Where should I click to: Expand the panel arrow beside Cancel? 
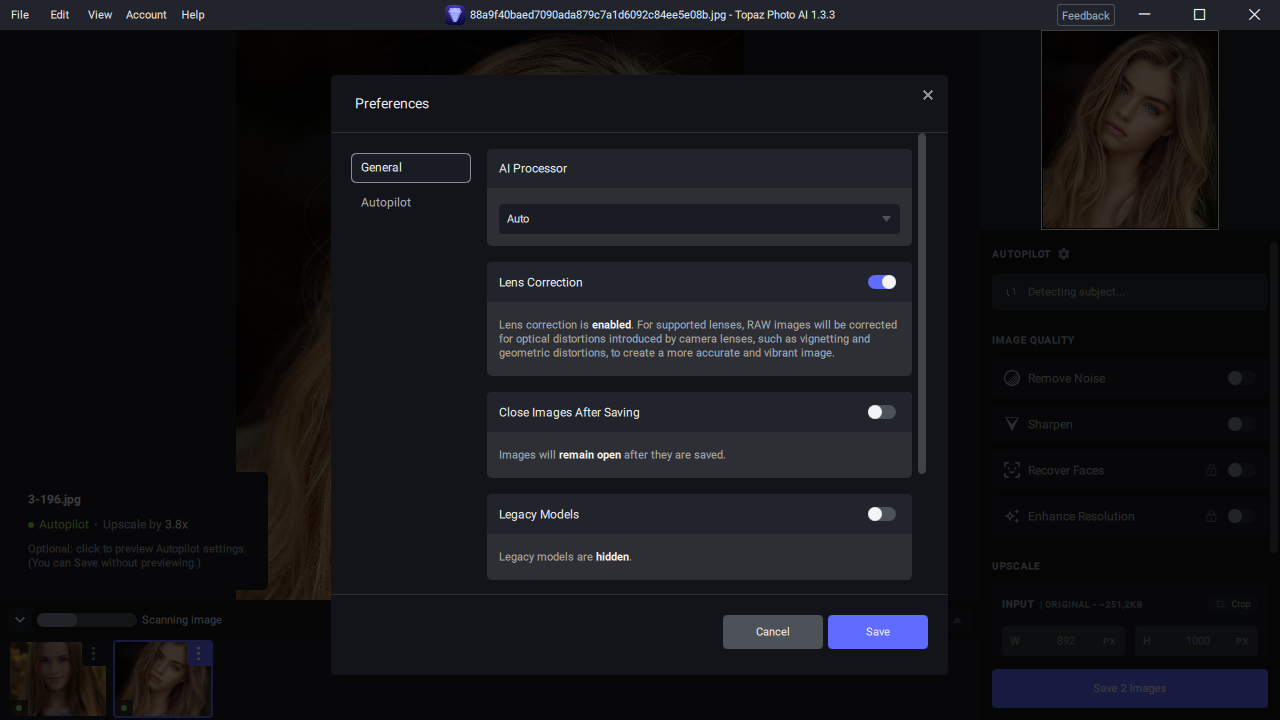[x=958, y=620]
